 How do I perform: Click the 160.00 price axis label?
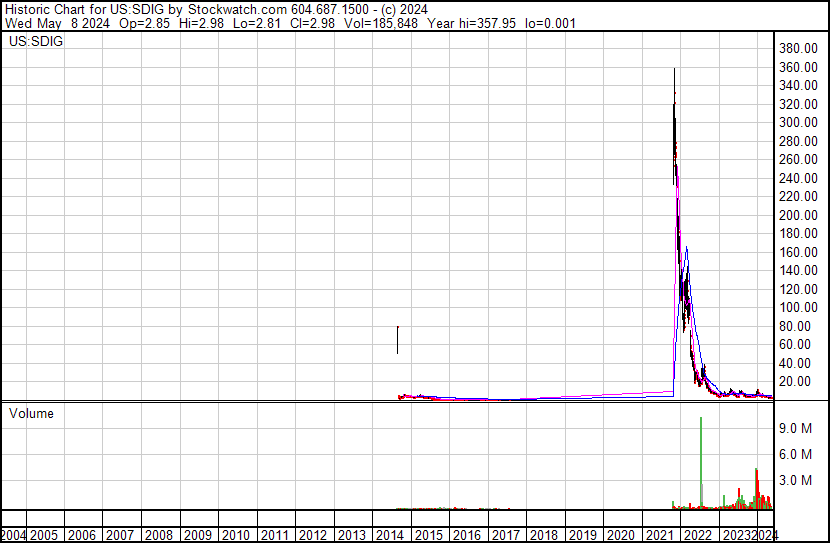click(798, 252)
